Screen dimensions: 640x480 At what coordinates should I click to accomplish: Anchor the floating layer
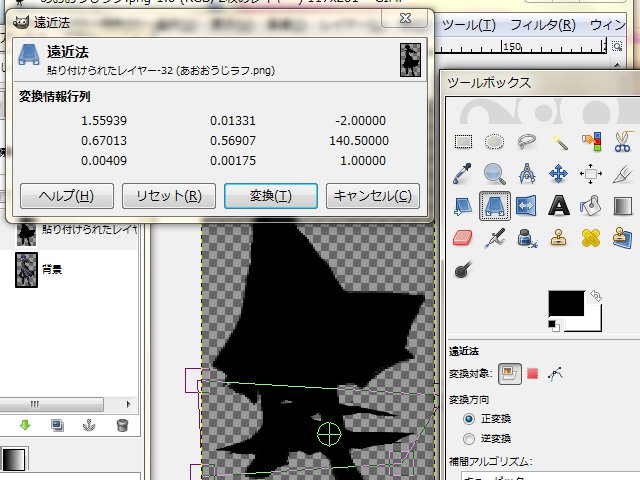pyautogui.click(x=89, y=425)
